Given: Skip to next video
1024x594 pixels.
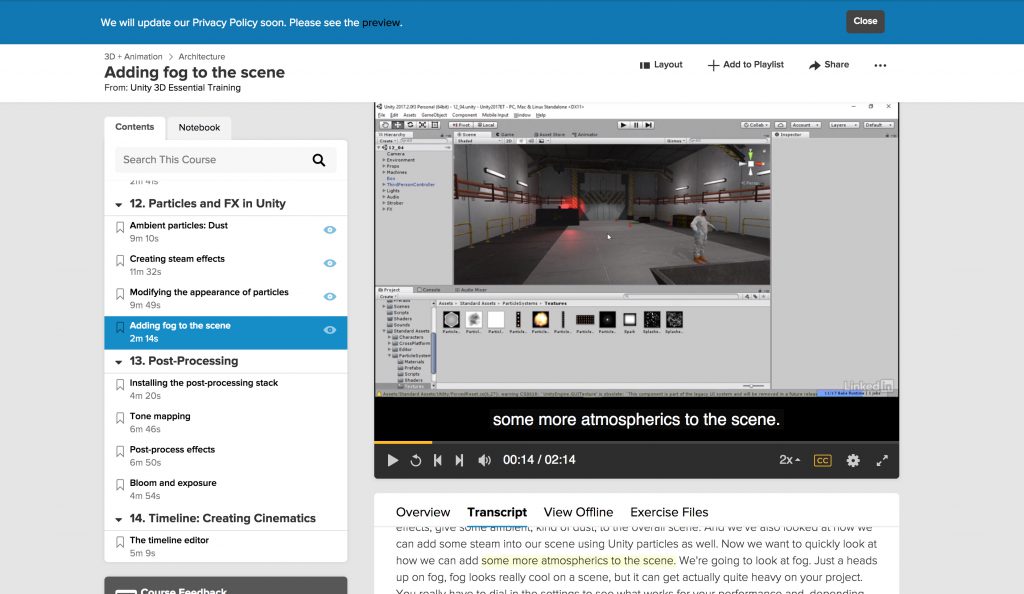Looking at the screenshot, I should pos(459,460).
